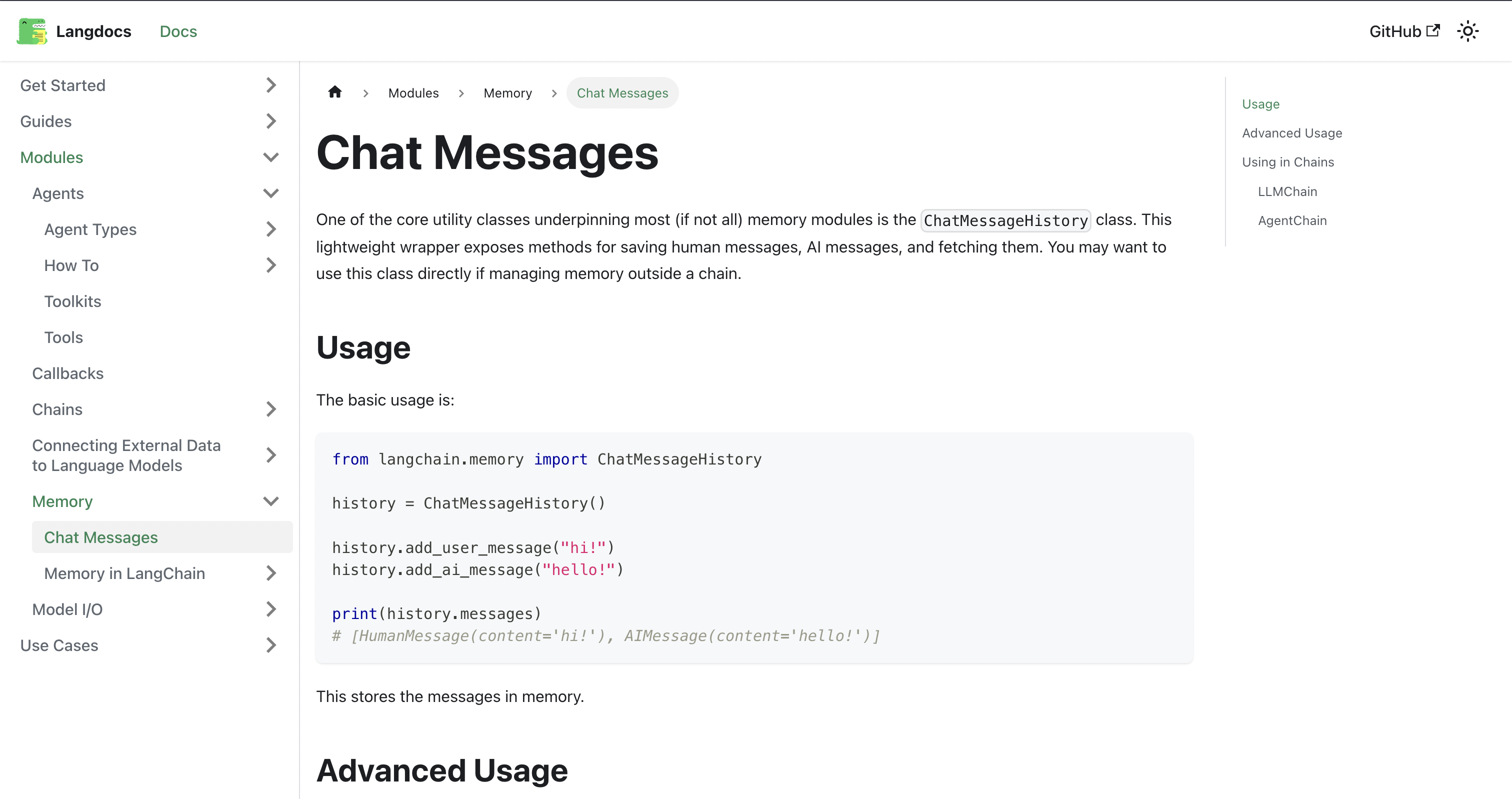Click the Langdocs dinosaur logo icon
The image size is (1512, 799).
point(31,31)
